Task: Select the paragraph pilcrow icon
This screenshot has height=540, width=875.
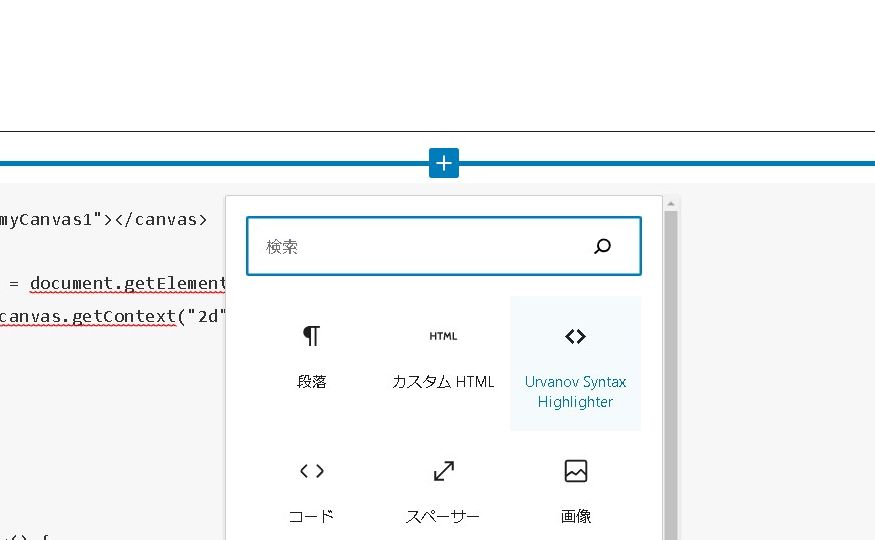Action: pos(311,336)
